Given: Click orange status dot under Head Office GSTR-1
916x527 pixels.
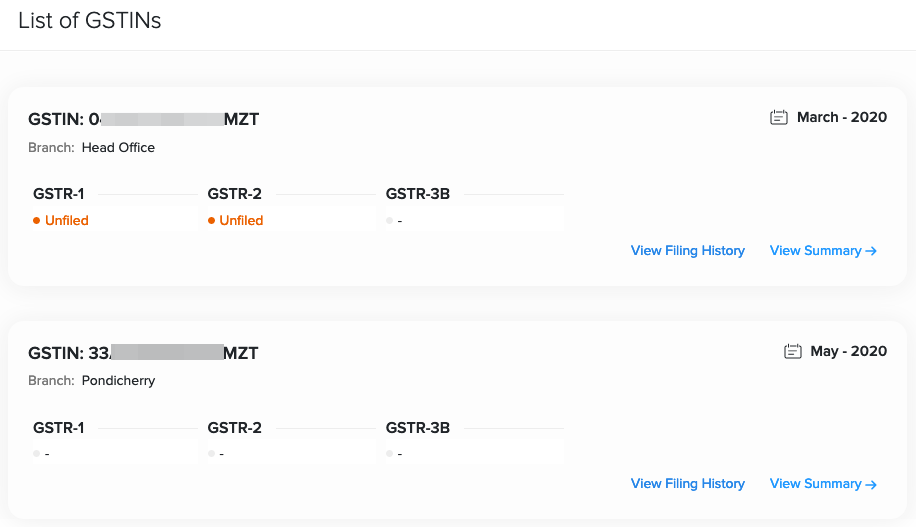Looking at the screenshot, I should pos(37,221).
